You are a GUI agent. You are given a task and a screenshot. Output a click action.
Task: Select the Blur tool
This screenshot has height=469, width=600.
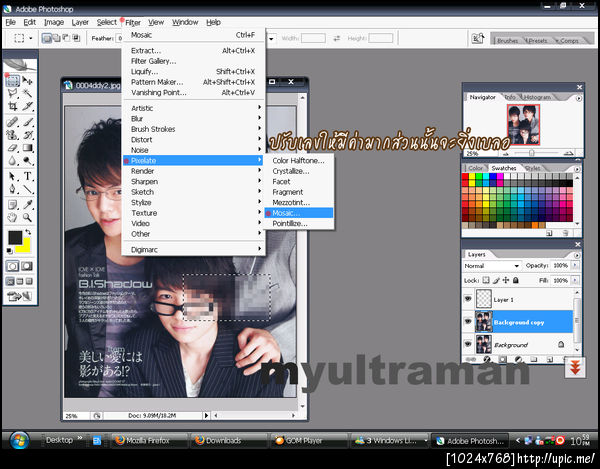tap(12, 161)
